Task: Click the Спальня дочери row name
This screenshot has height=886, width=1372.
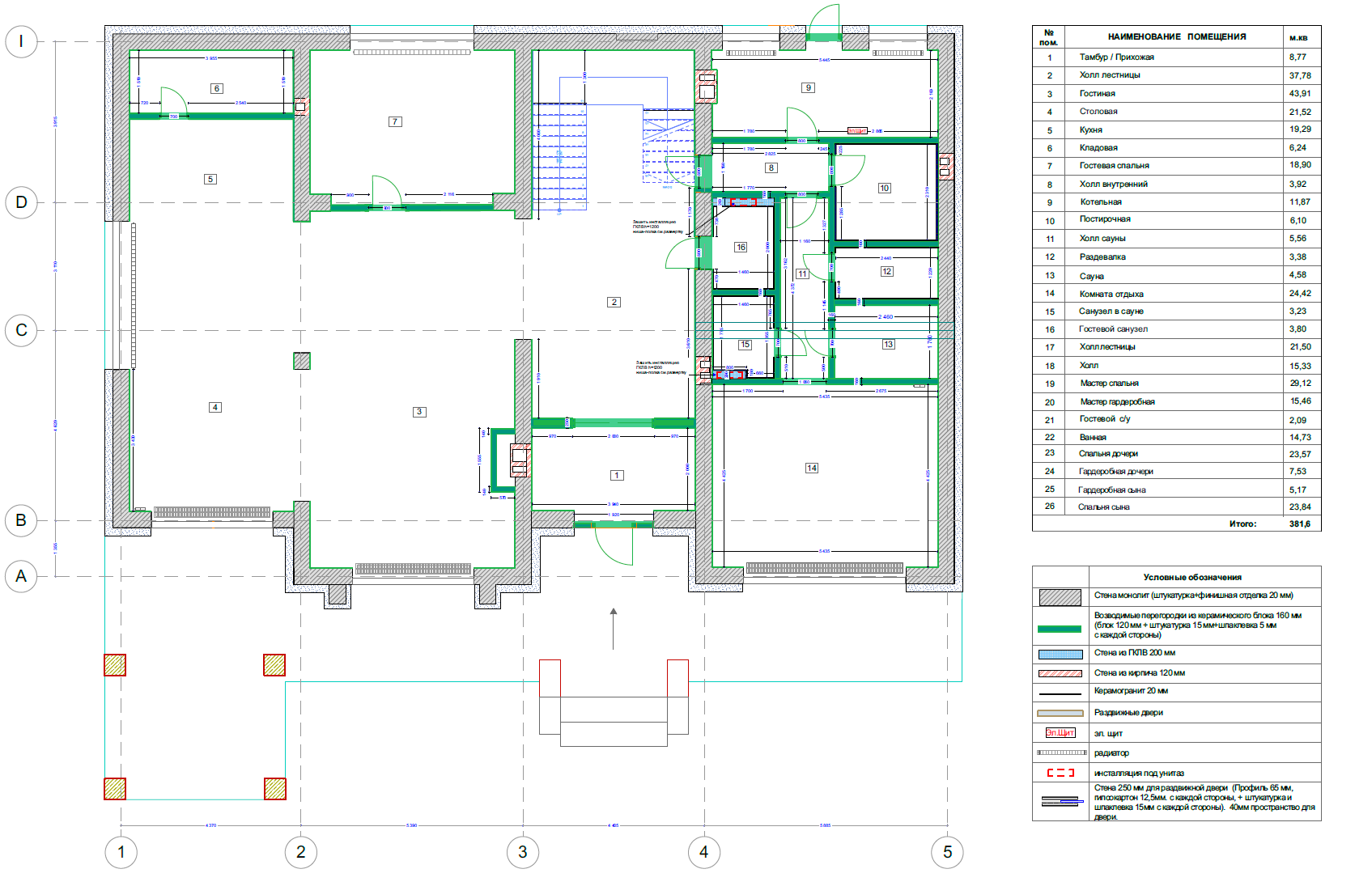Action: pos(1108,453)
